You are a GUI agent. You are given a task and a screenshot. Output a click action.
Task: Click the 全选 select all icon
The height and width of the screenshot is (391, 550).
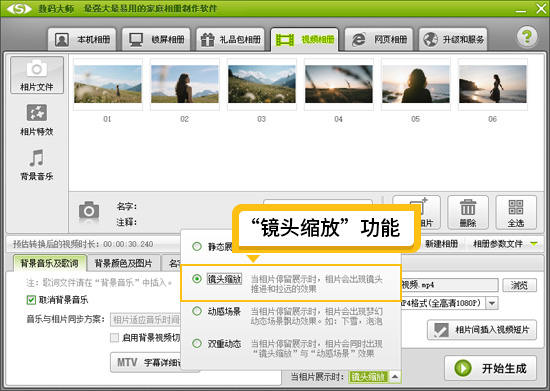pos(516,213)
